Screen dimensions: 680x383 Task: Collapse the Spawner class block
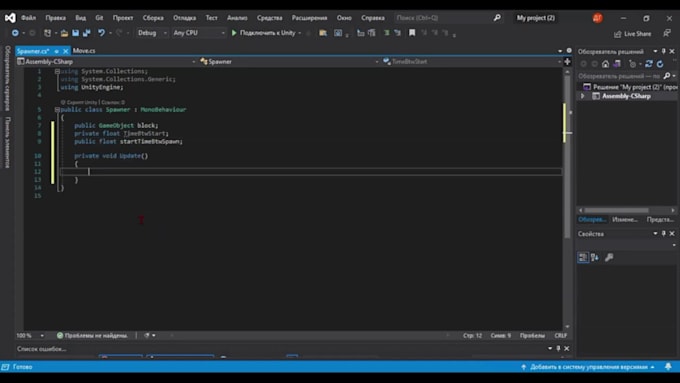click(x=57, y=110)
